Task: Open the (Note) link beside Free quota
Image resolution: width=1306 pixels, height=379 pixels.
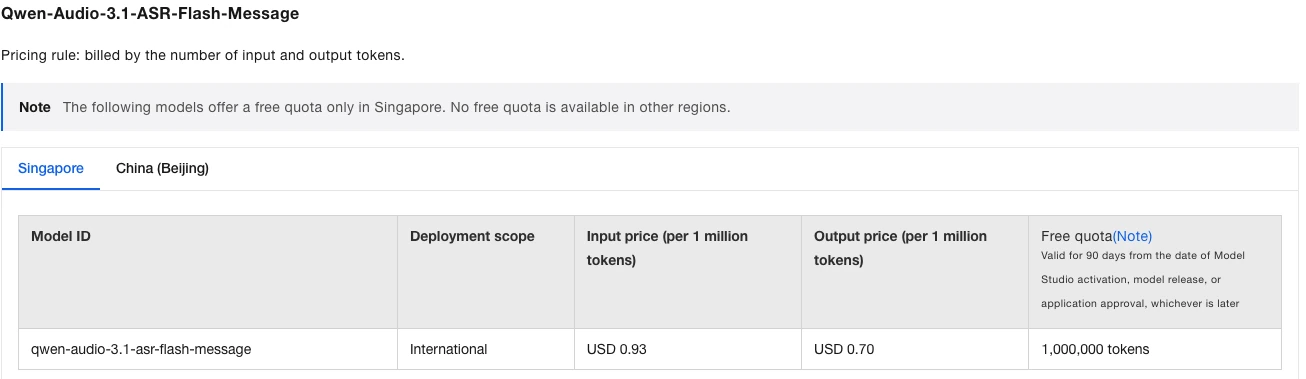Action: [x=1132, y=236]
